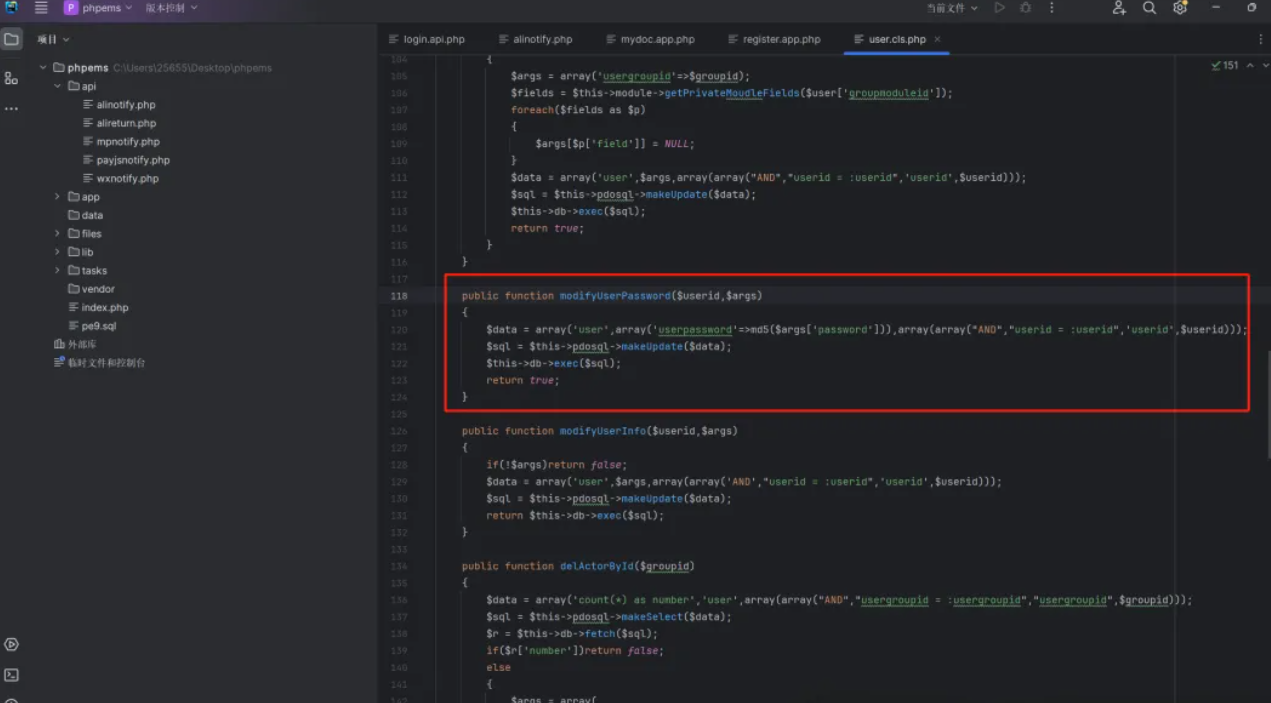Image resolution: width=1271 pixels, height=703 pixels.
Task: Click line number 118 in gutter
Action: coord(399,296)
